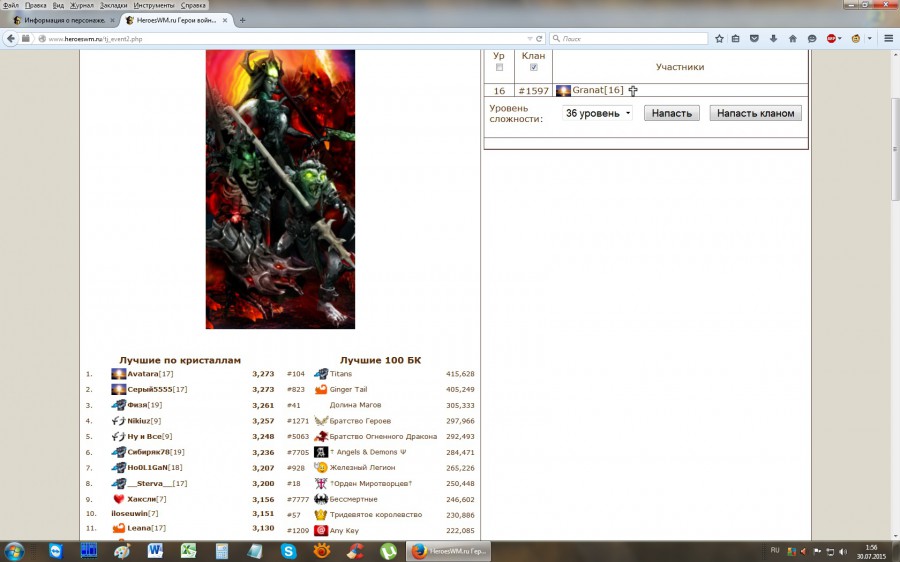This screenshot has height=562, width=900.
Task: Open the Файл menu
Action: pyautogui.click(x=10, y=5)
